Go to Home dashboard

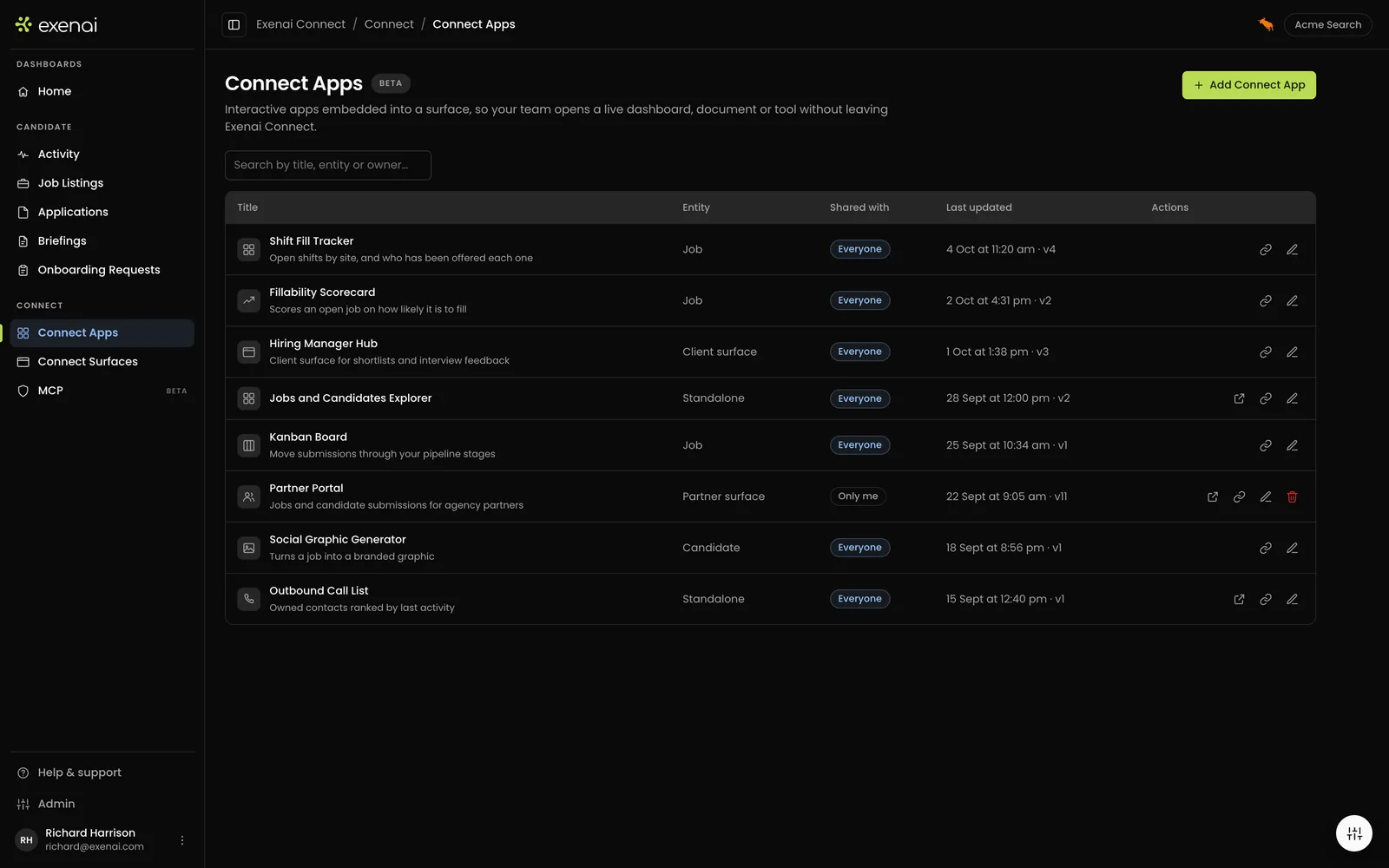coord(102,91)
